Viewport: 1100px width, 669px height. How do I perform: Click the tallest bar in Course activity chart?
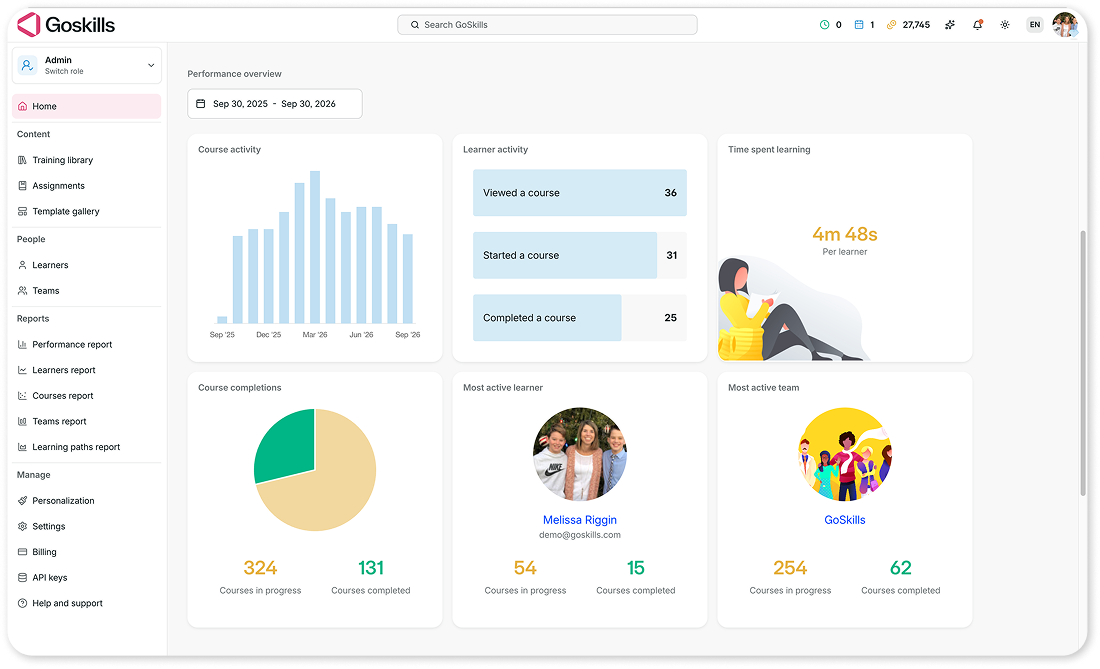click(x=315, y=247)
